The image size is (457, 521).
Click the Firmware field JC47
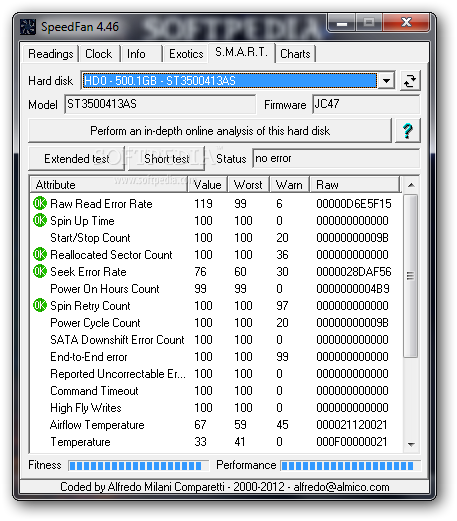click(x=366, y=104)
